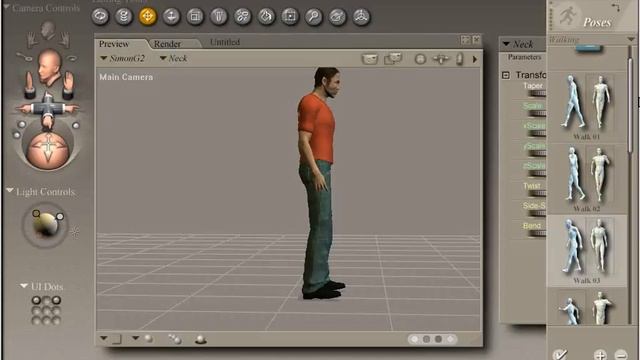Collapse the Light Controls panel
The width and height of the screenshot is (640, 360).
point(10,191)
